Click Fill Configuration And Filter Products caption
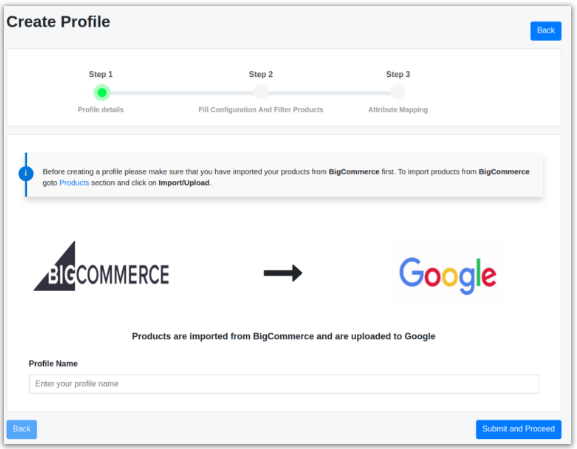The width and height of the screenshot is (577, 449). (x=261, y=110)
